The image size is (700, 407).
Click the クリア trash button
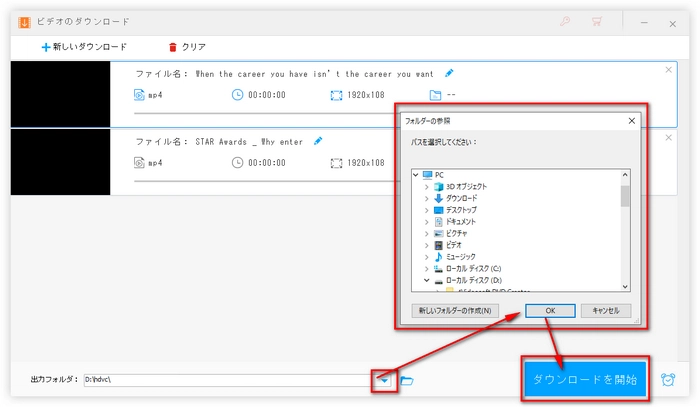click(x=187, y=47)
